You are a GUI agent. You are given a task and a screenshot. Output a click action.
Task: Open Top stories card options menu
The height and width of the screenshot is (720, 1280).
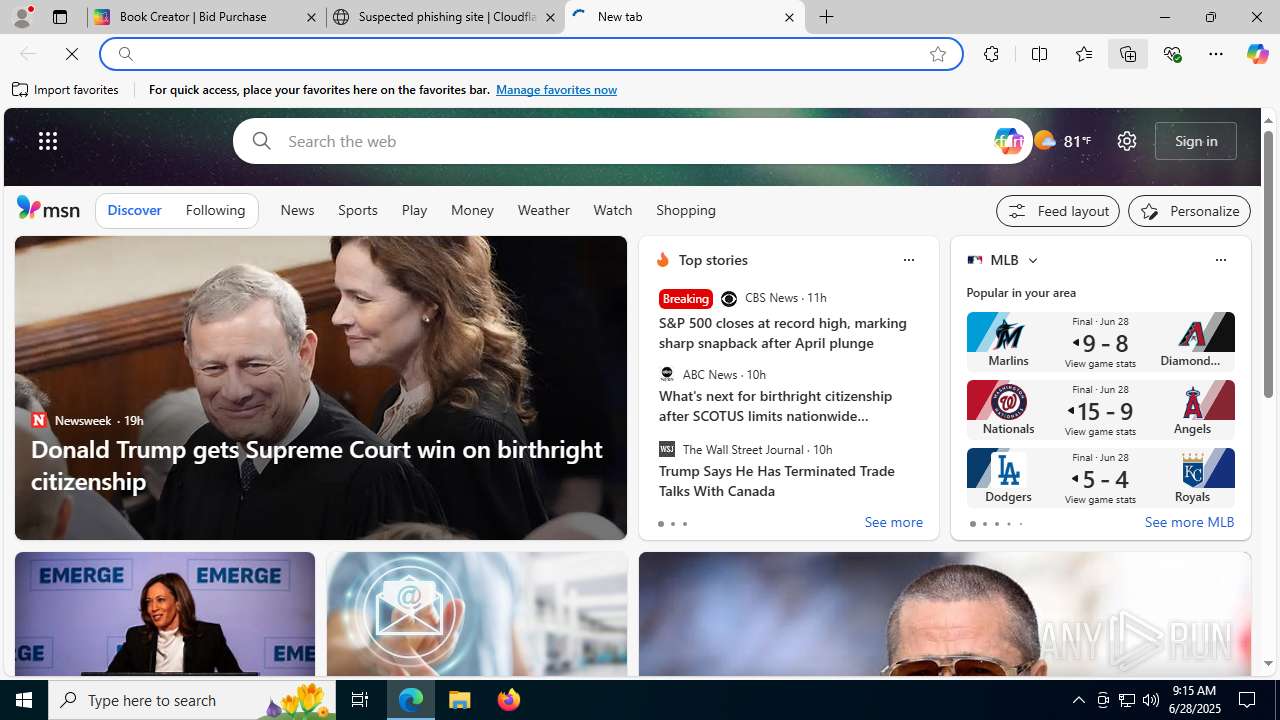pos(908,260)
